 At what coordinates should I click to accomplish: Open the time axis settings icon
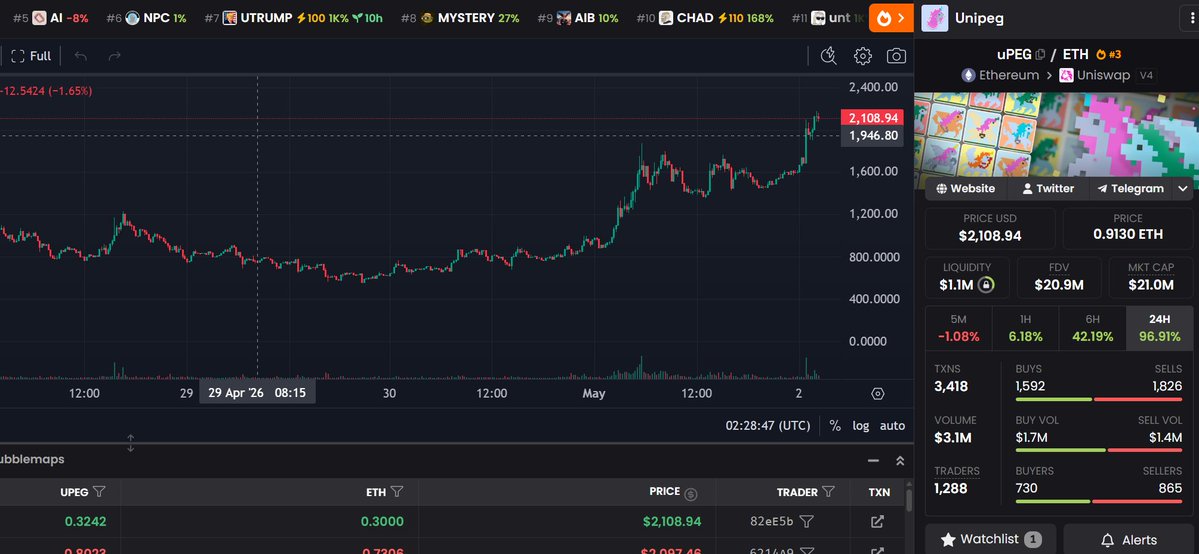[x=878, y=393]
